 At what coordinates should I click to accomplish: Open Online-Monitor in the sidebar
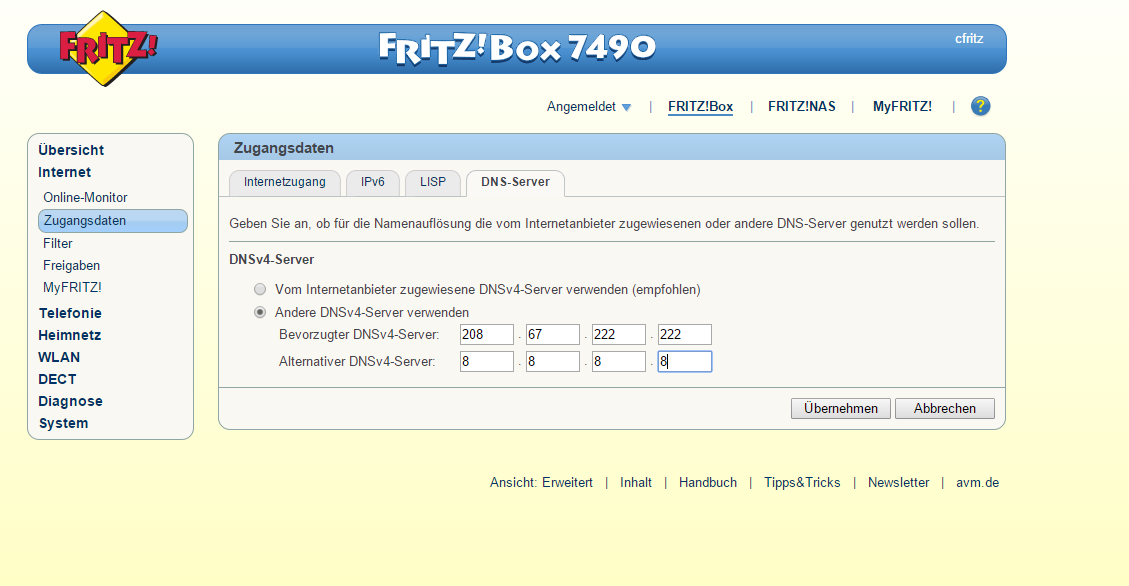pos(85,197)
